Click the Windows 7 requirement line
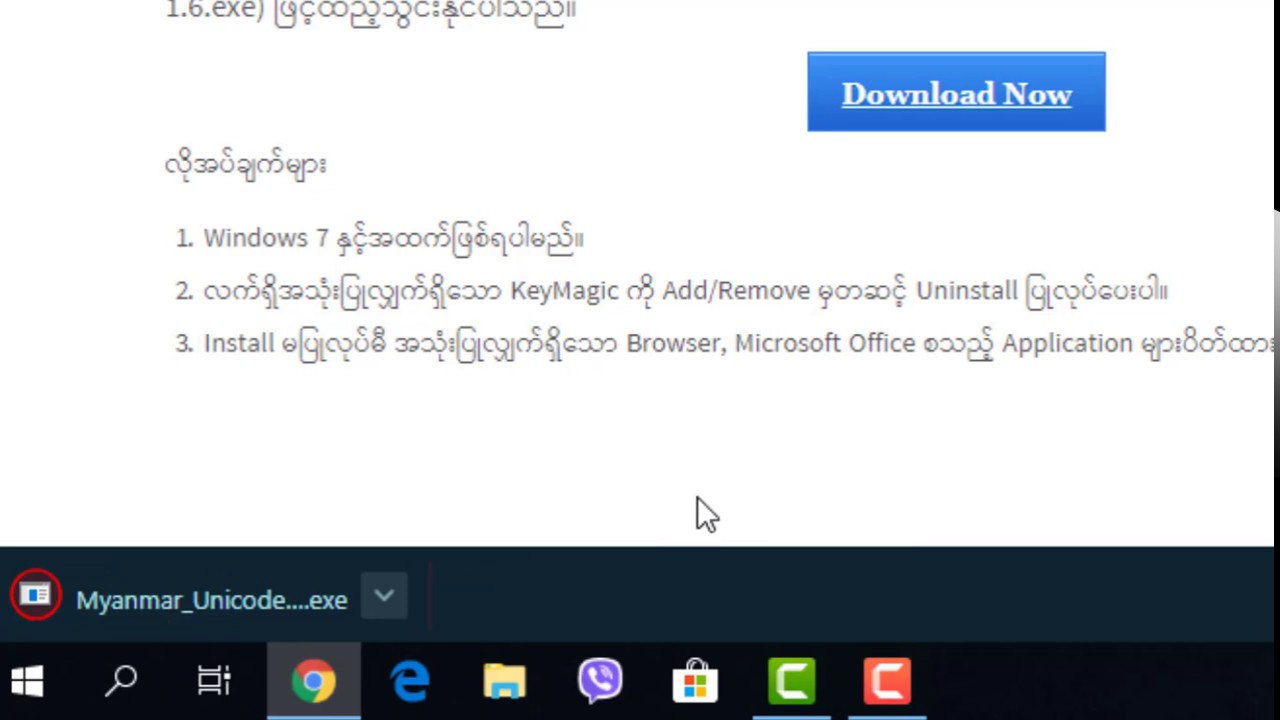Viewport: 1280px width, 720px height. coord(393,238)
